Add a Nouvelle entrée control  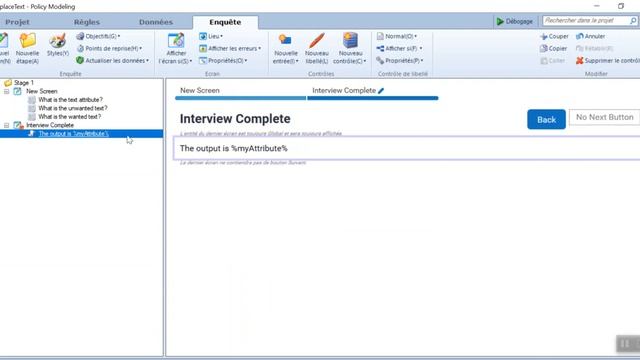tap(285, 48)
